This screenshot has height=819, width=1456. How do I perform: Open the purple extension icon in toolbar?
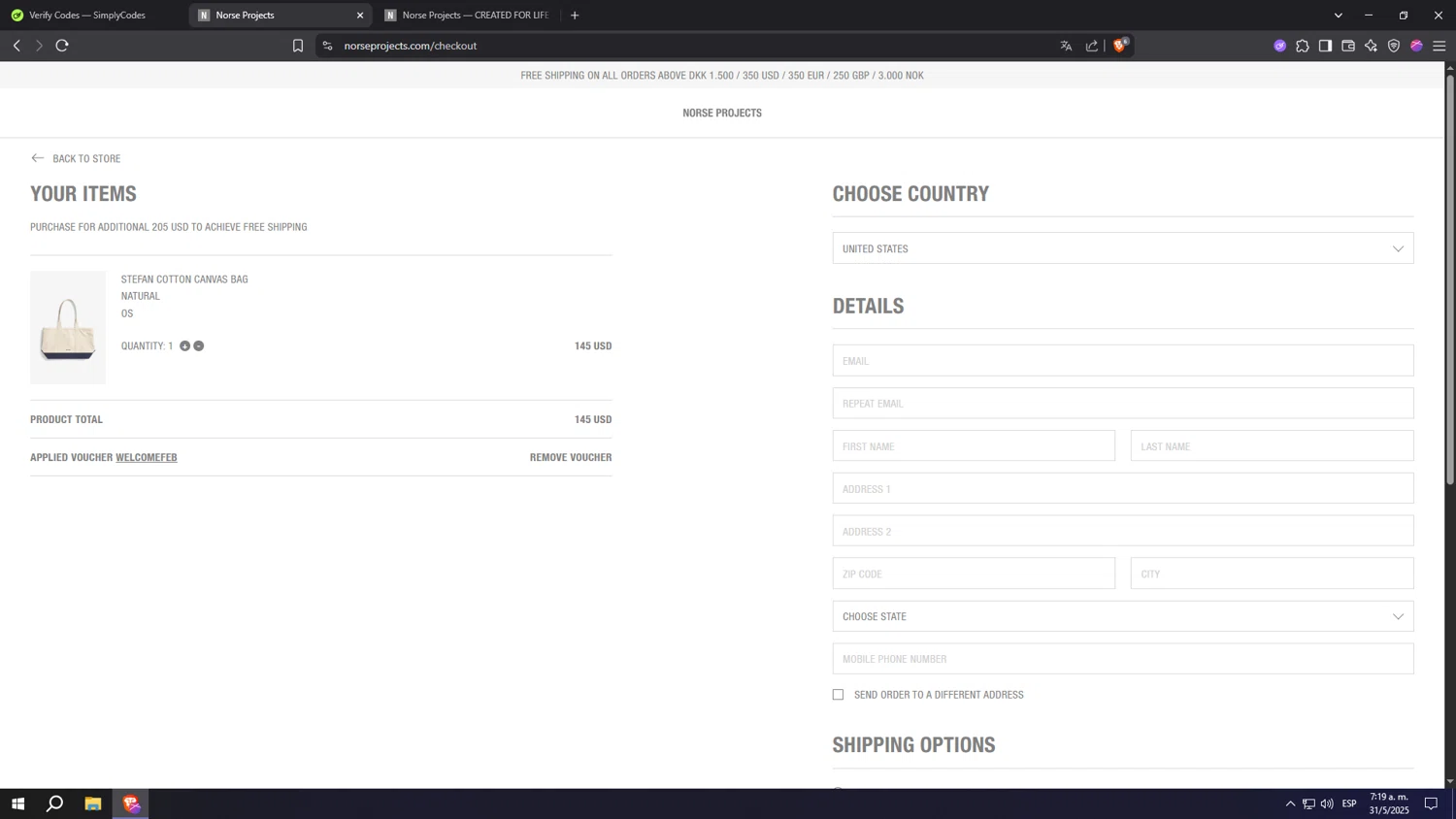(x=1280, y=46)
